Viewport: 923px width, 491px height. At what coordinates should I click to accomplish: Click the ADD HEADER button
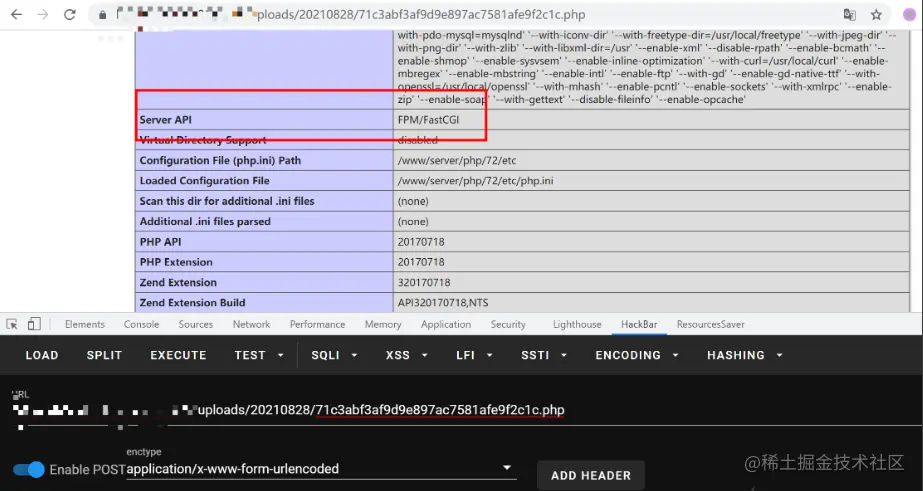tap(591, 475)
